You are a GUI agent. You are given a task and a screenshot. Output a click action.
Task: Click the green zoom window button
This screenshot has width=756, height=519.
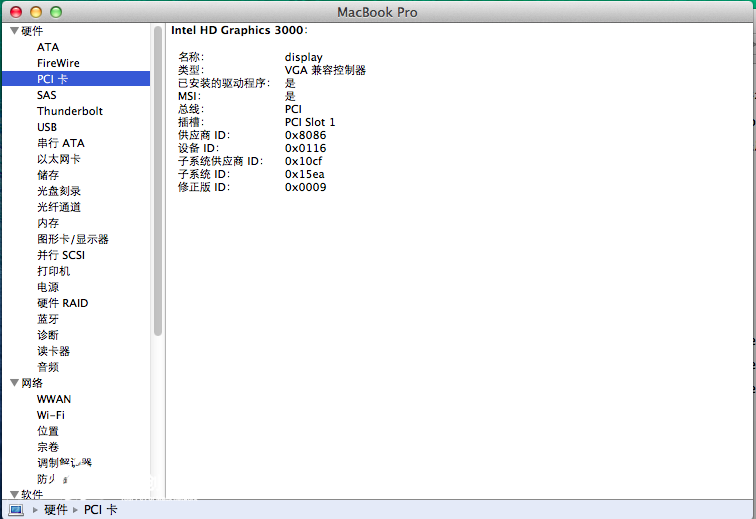click(x=56, y=12)
